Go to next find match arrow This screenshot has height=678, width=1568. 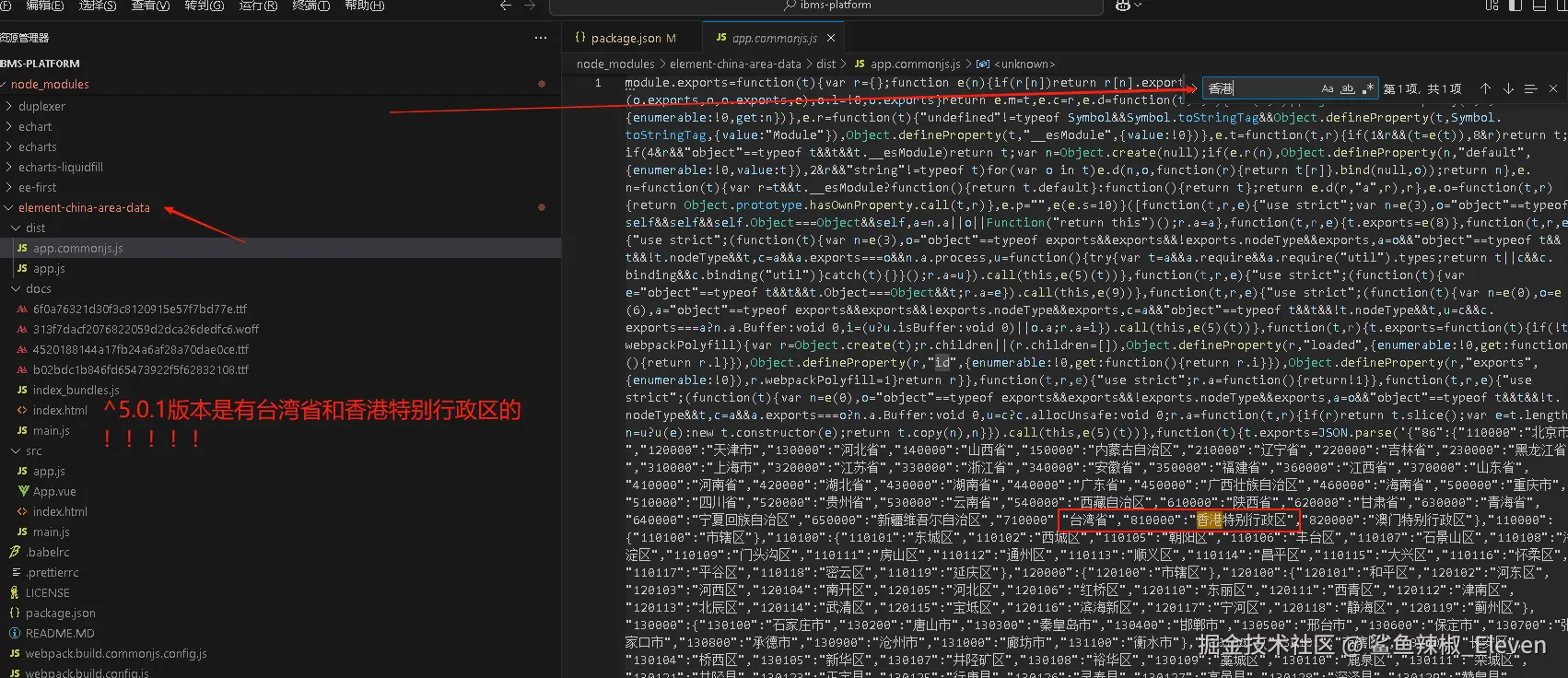tap(1508, 88)
